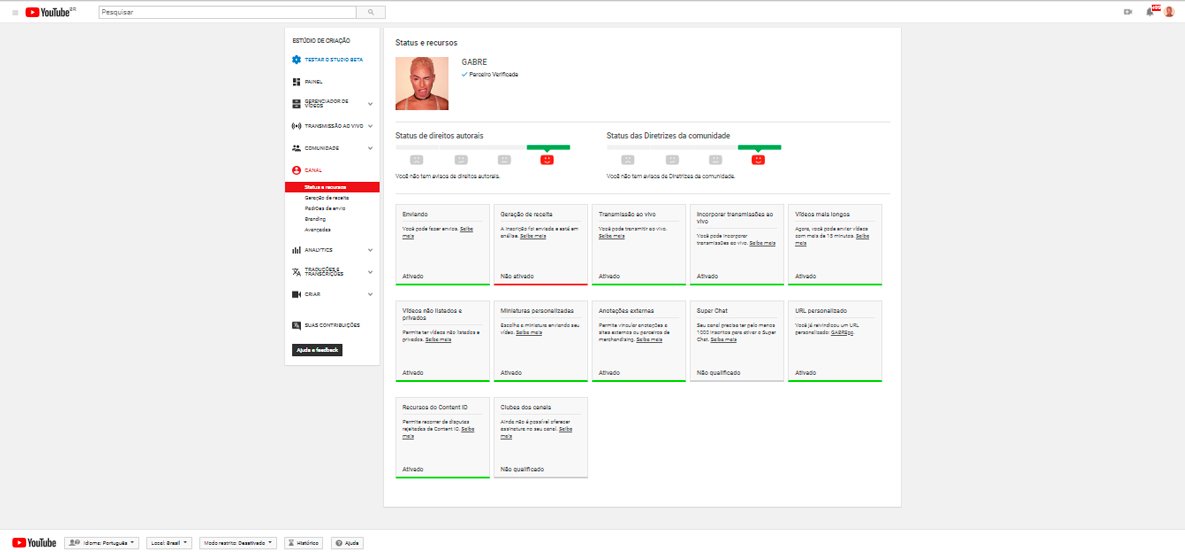This screenshot has width=1185, height=552.
Task: Open Geração de receita submenu item
Action: pos(326,197)
